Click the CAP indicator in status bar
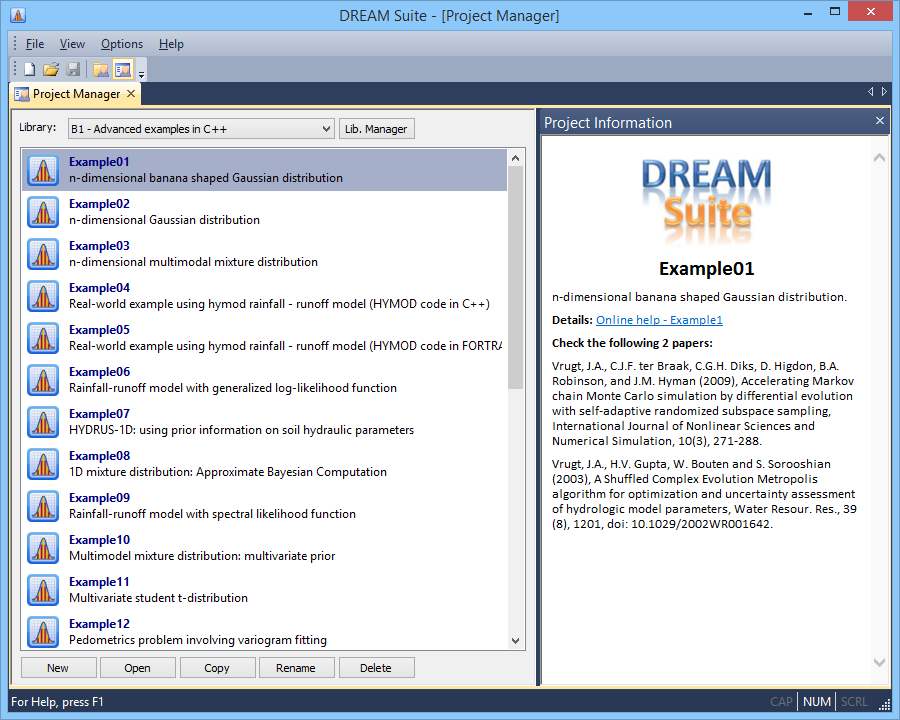The image size is (900, 720). 781,702
